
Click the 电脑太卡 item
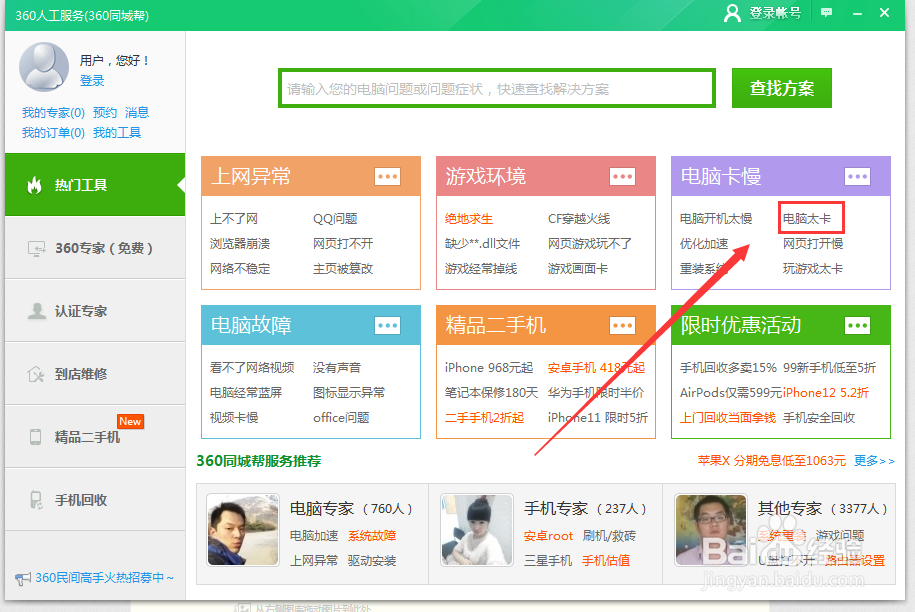[807, 219]
